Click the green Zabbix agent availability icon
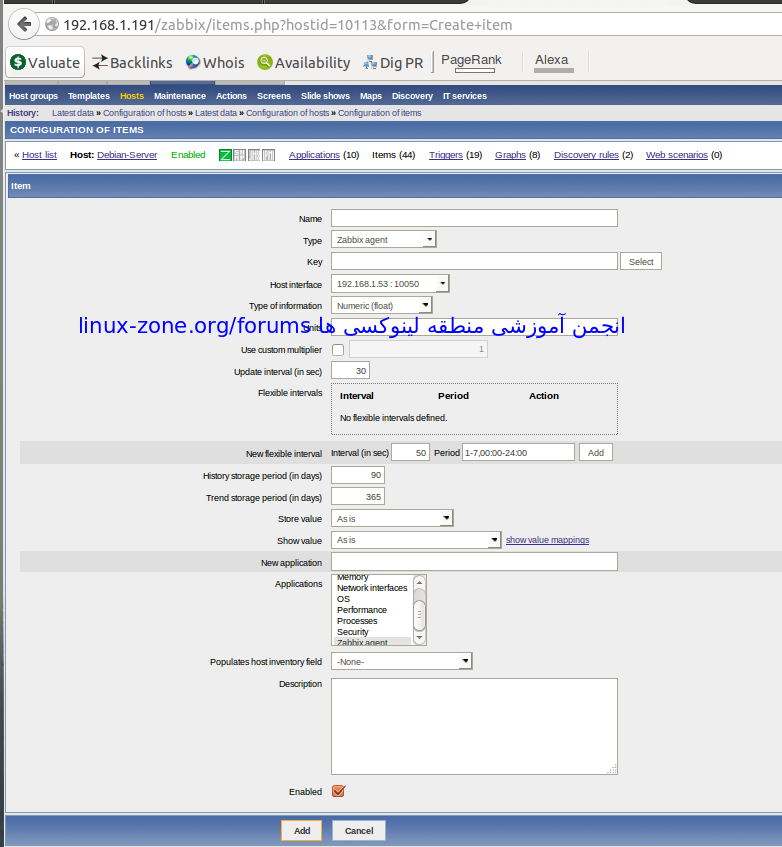 tap(225, 155)
